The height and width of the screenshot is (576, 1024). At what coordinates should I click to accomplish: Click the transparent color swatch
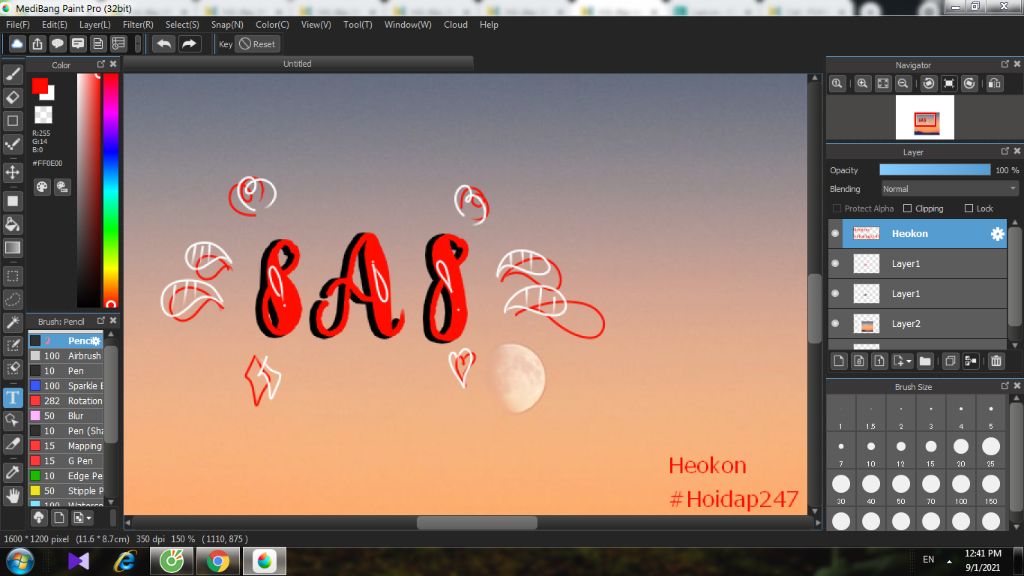coord(43,115)
